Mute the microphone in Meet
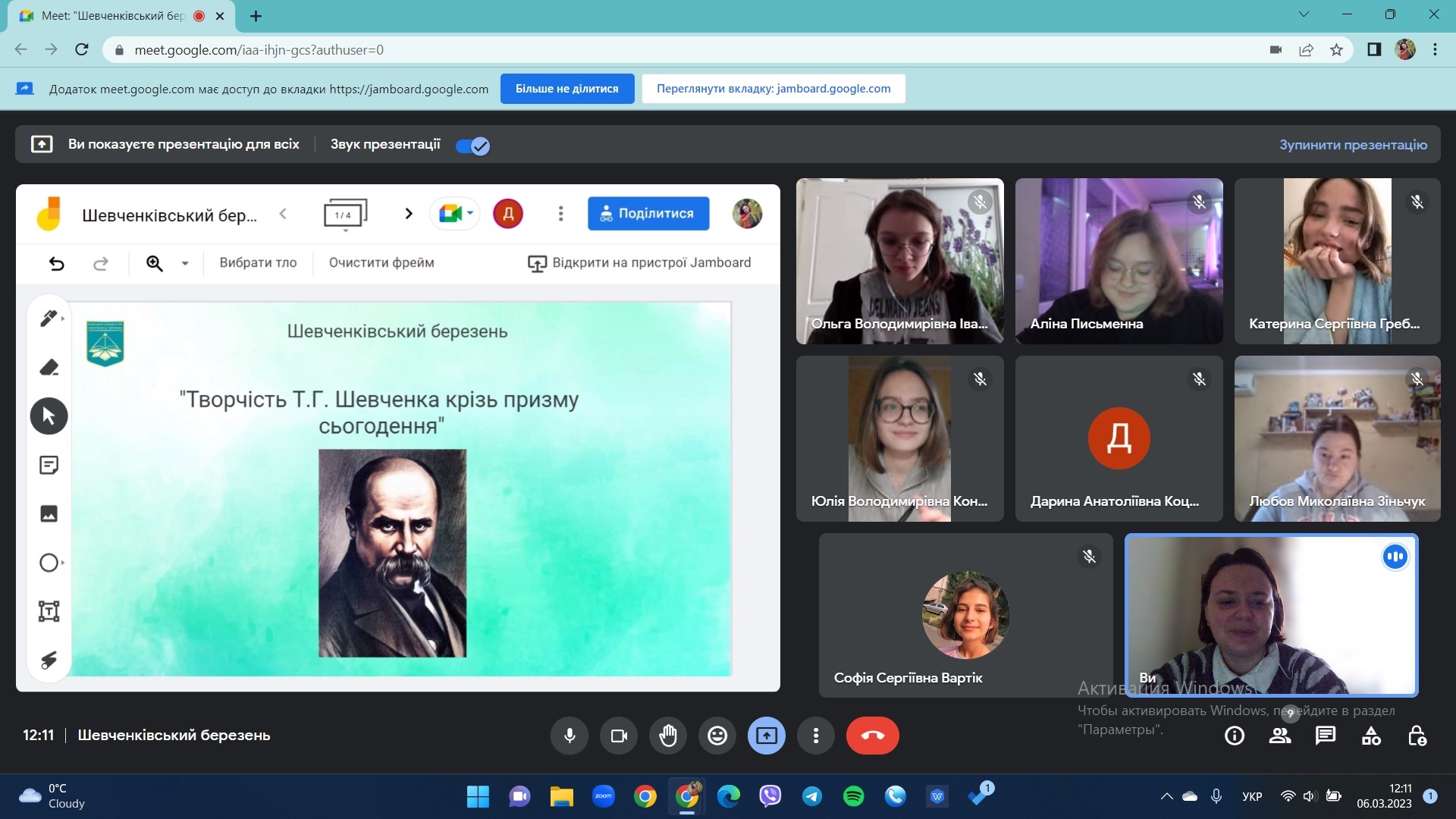Image resolution: width=1456 pixels, height=819 pixels. [x=570, y=736]
